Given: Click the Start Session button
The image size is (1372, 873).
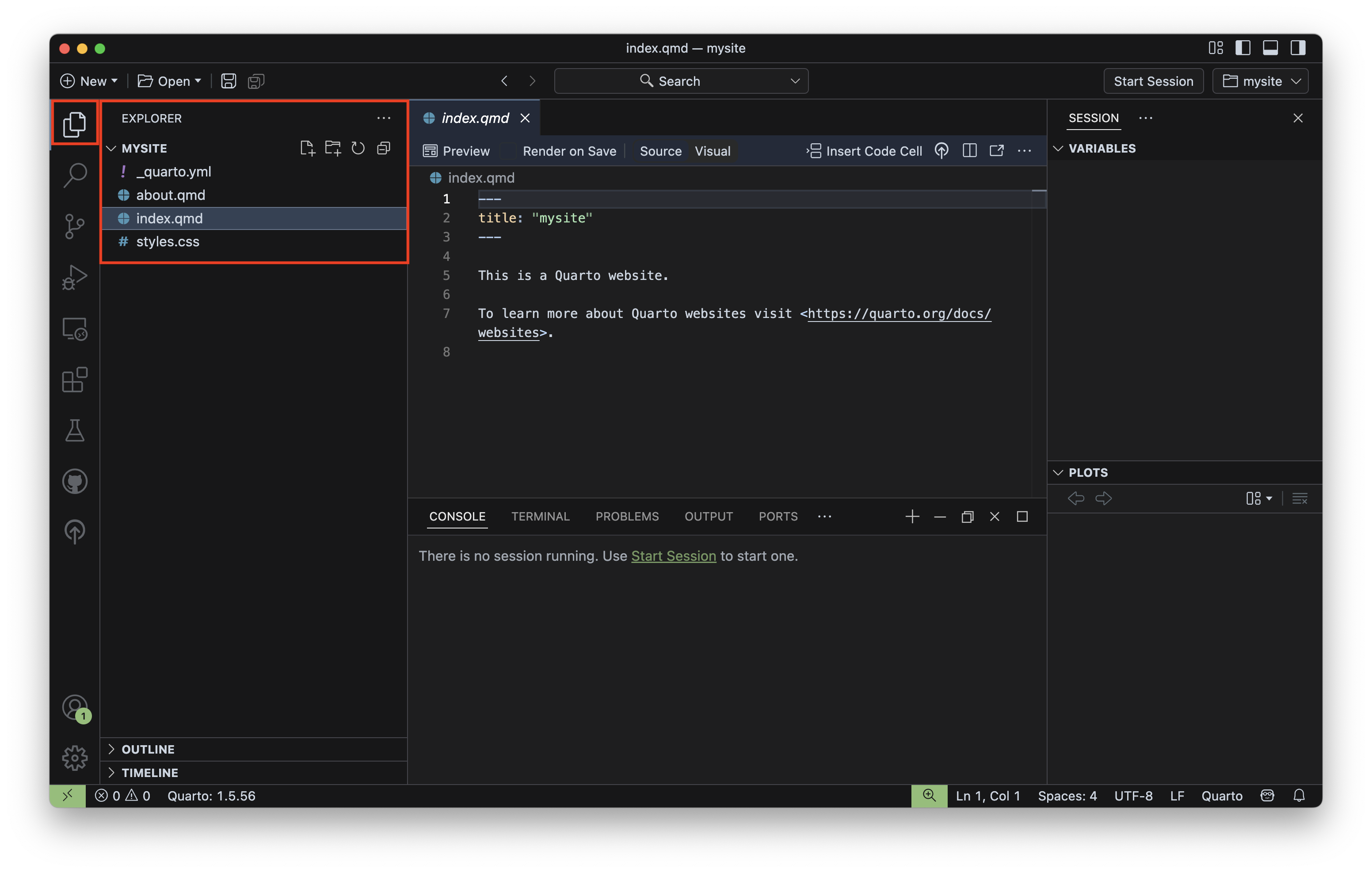Looking at the screenshot, I should [1153, 81].
